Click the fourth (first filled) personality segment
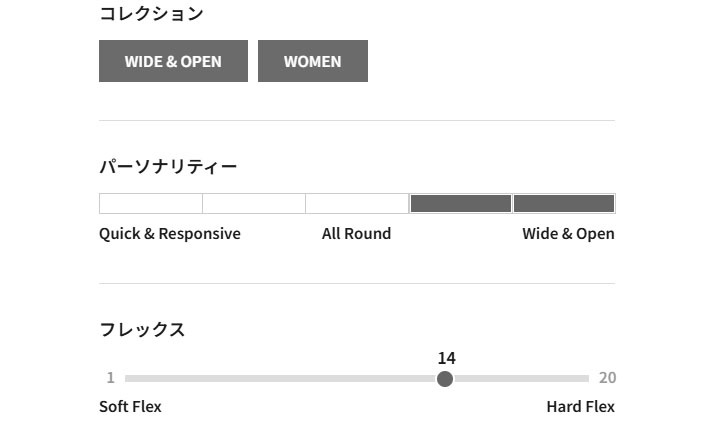Image resolution: width=710 pixels, height=446 pixels. tap(460, 204)
